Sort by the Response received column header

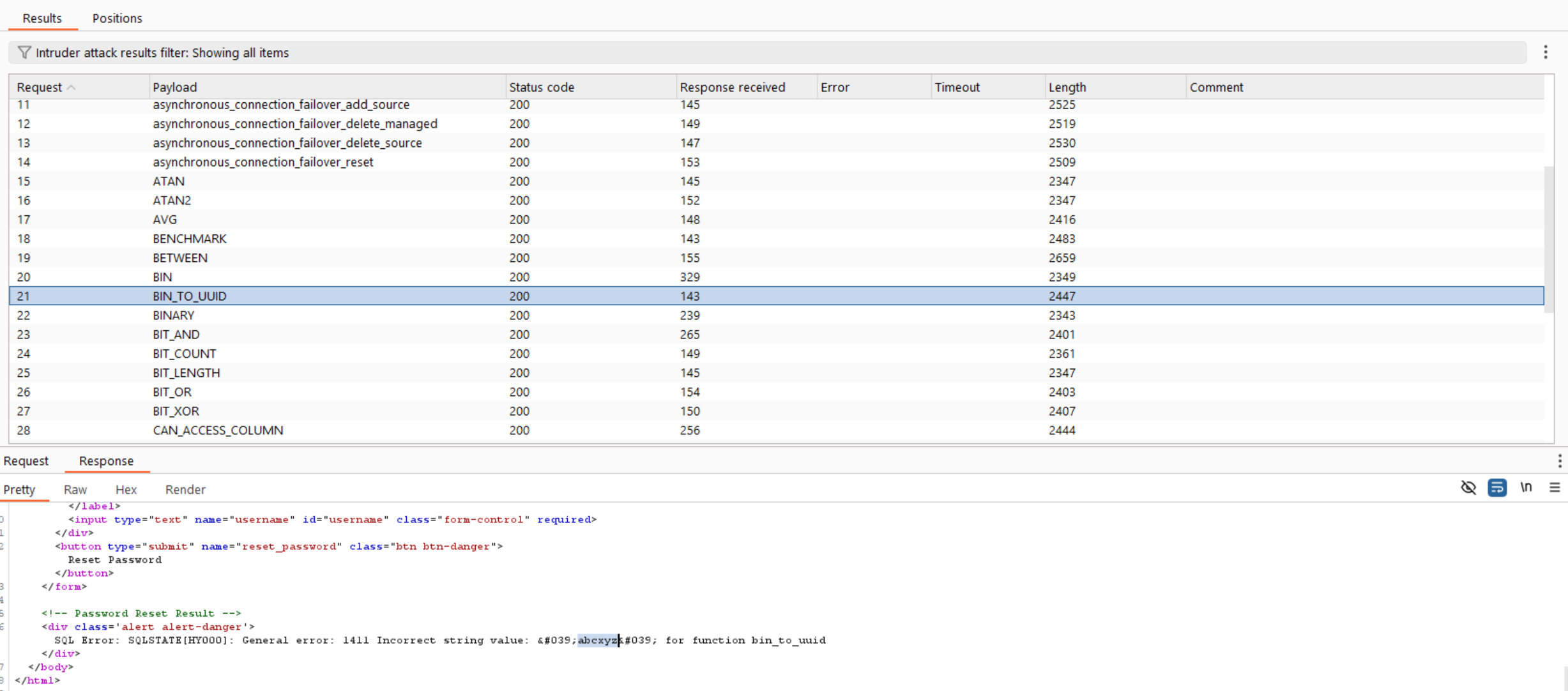(746, 87)
